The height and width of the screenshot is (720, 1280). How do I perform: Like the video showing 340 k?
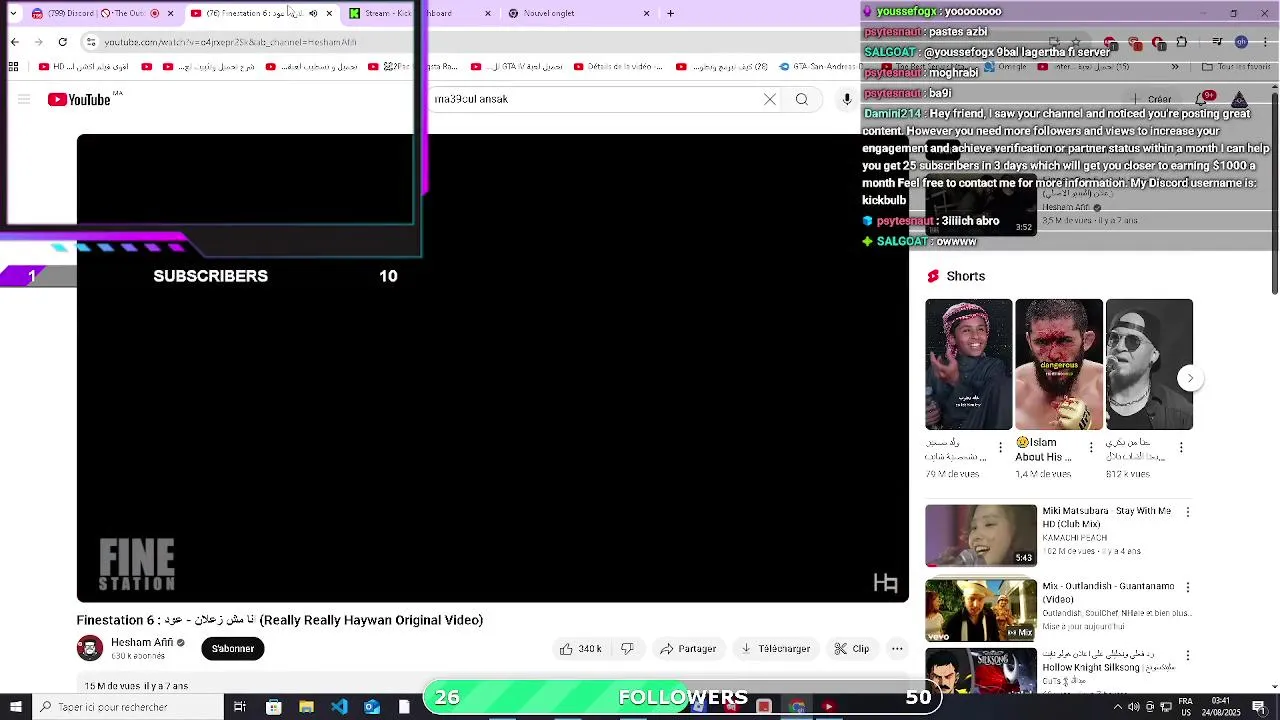pyautogui.click(x=581, y=649)
